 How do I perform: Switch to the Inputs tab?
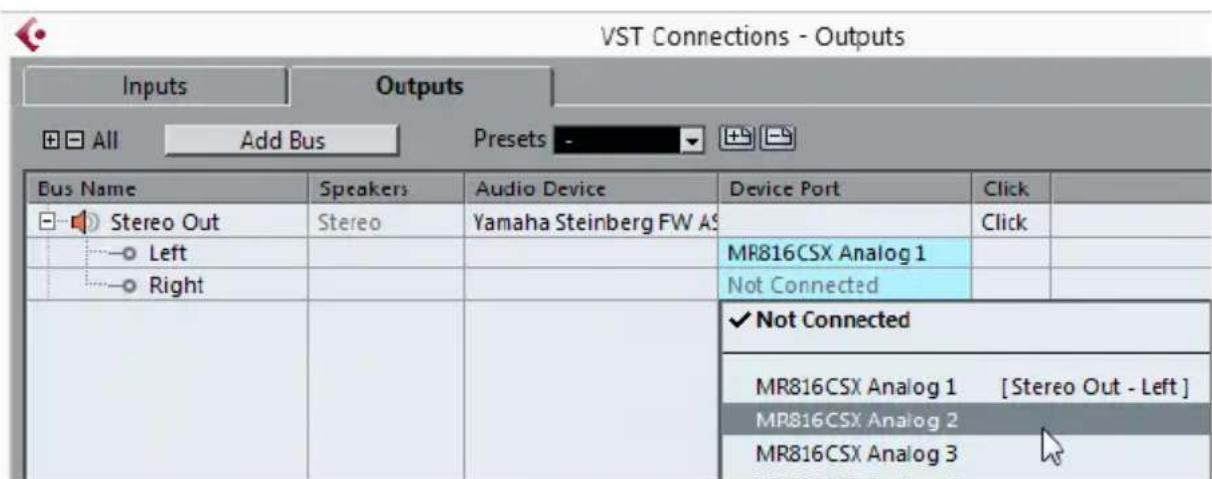point(155,86)
